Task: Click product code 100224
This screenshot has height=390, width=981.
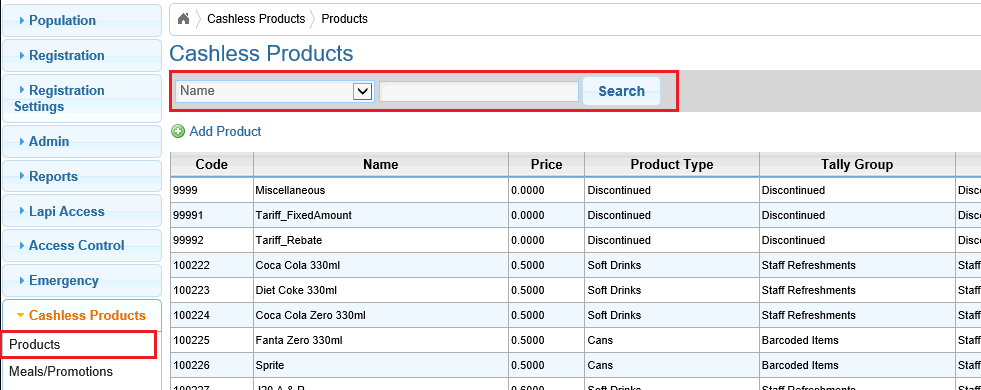Action: (191, 316)
